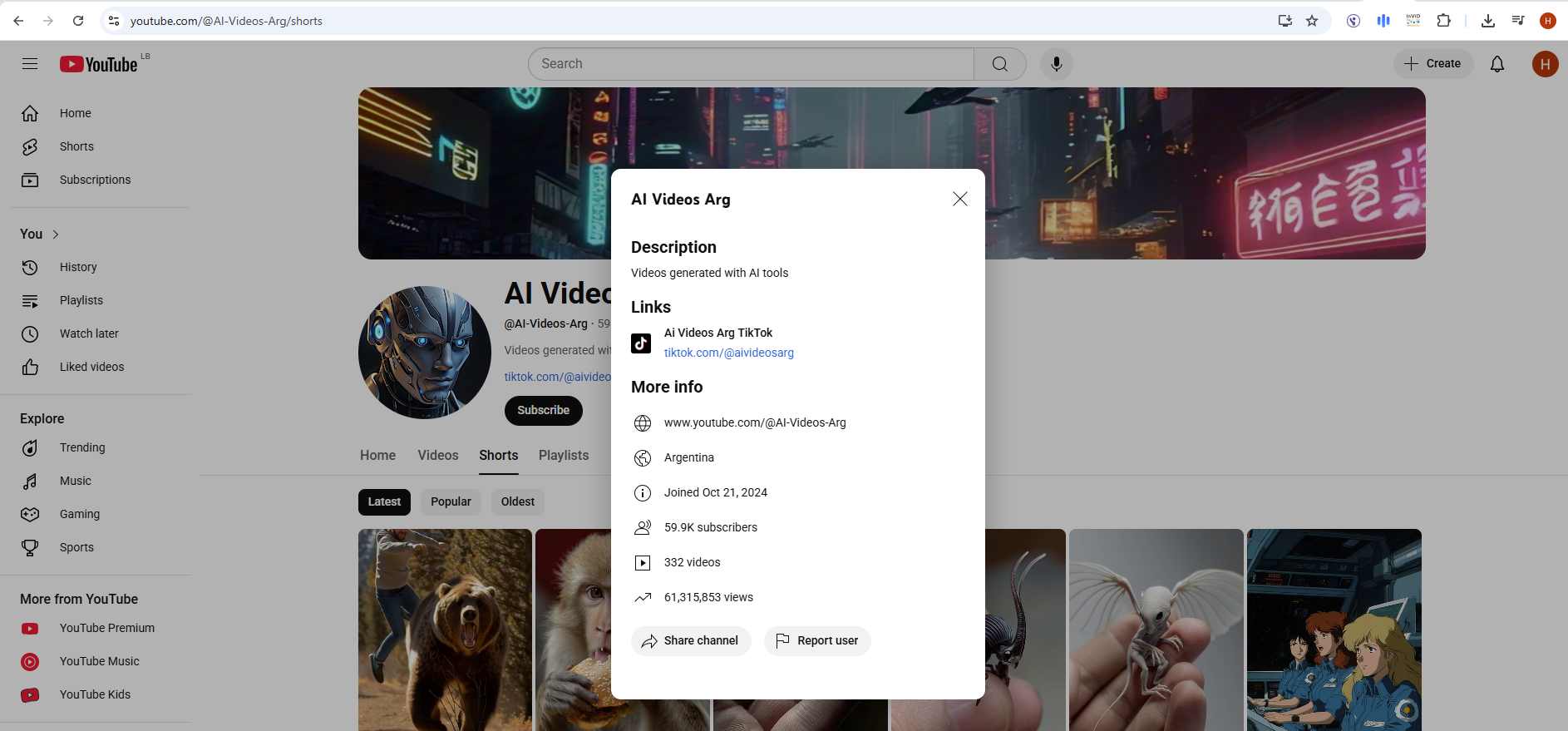
Task: Select the Latest filter chip
Action: (x=384, y=502)
